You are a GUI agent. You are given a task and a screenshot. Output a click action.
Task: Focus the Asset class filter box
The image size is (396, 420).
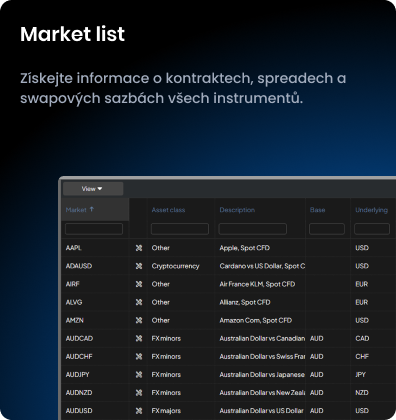(180, 229)
